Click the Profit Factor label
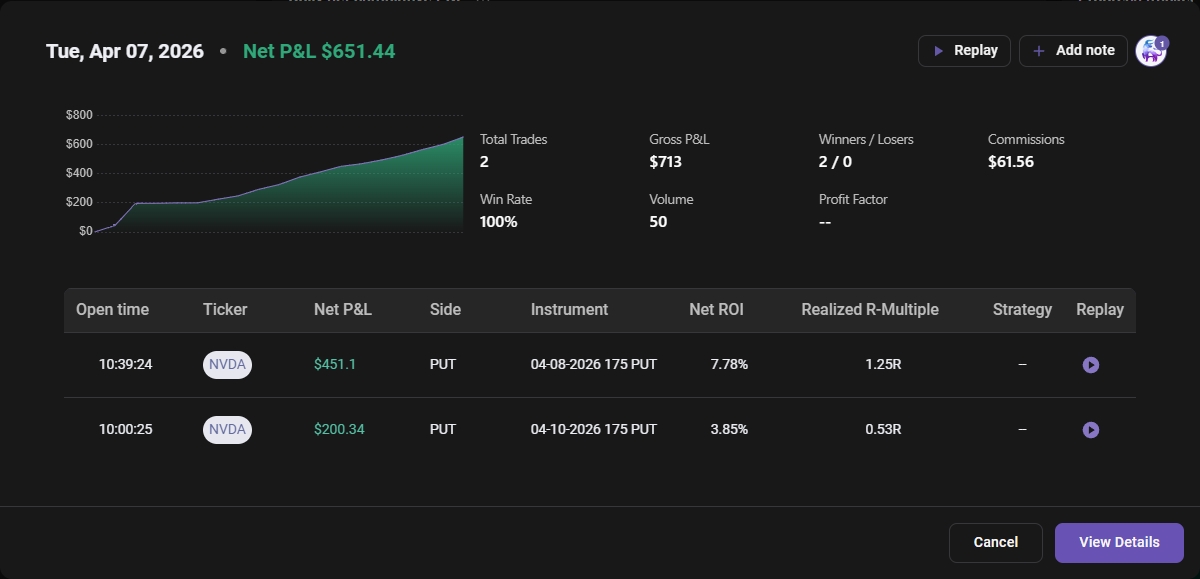1200x579 pixels. coord(853,200)
